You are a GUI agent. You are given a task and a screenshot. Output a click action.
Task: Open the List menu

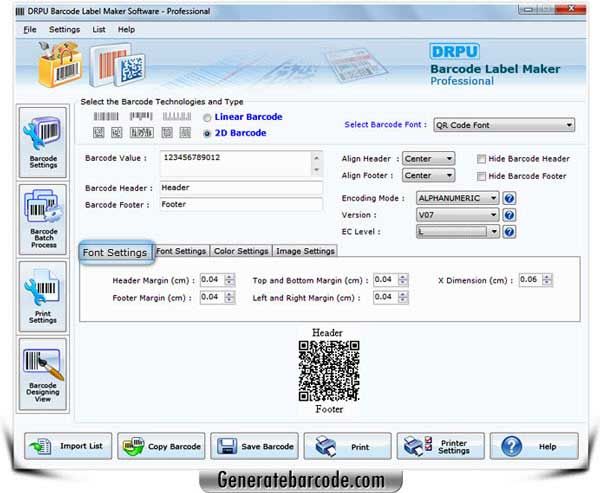[x=99, y=29]
